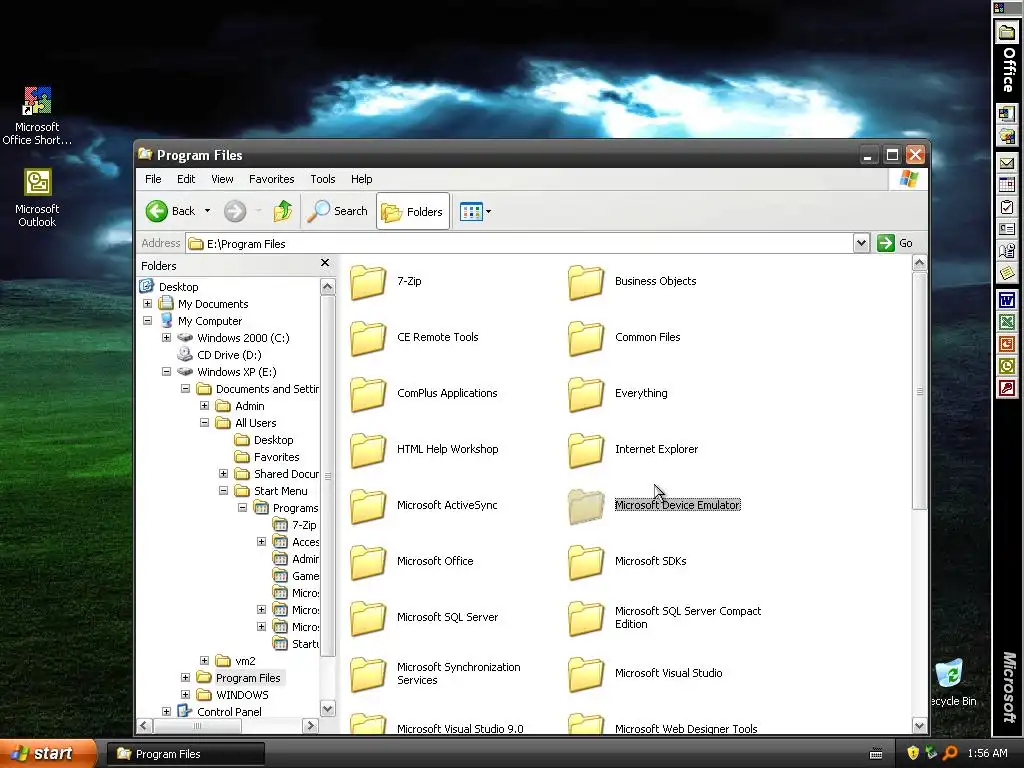Viewport: 1024px width, 768px height.
Task: Select the Business Objects folder icon
Action: coord(586,282)
